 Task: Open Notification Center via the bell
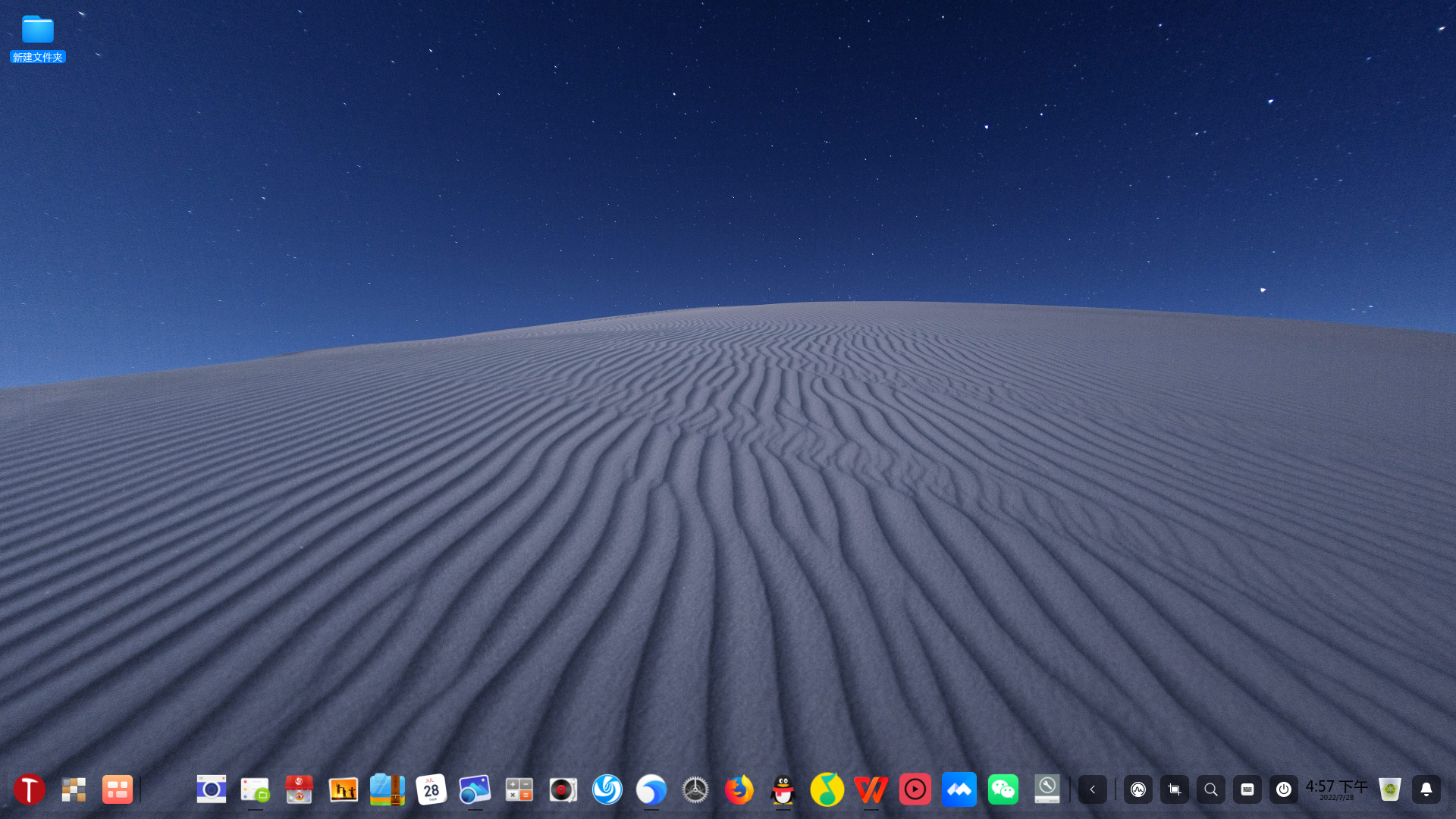tap(1426, 789)
